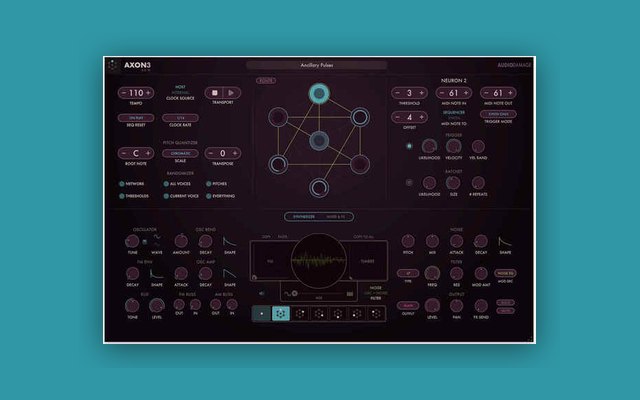The width and height of the screenshot is (640, 400).
Task: Click the oscillator Tune knob
Action: click(x=132, y=241)
